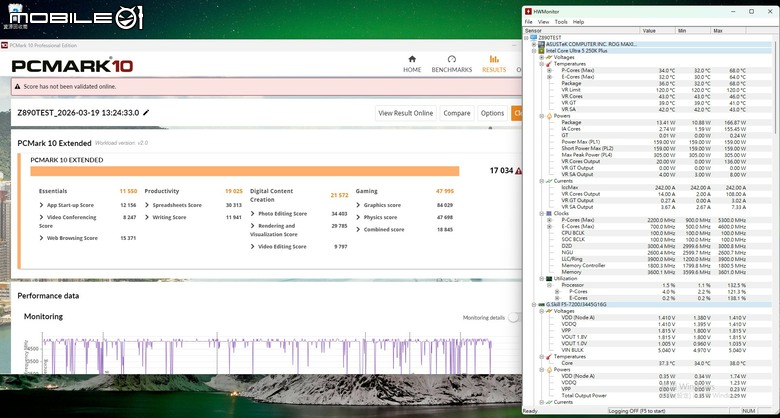The image size is (780, 418).
Task: Expand the App Start-up Score chevron
Action: (x=41, y=205)
